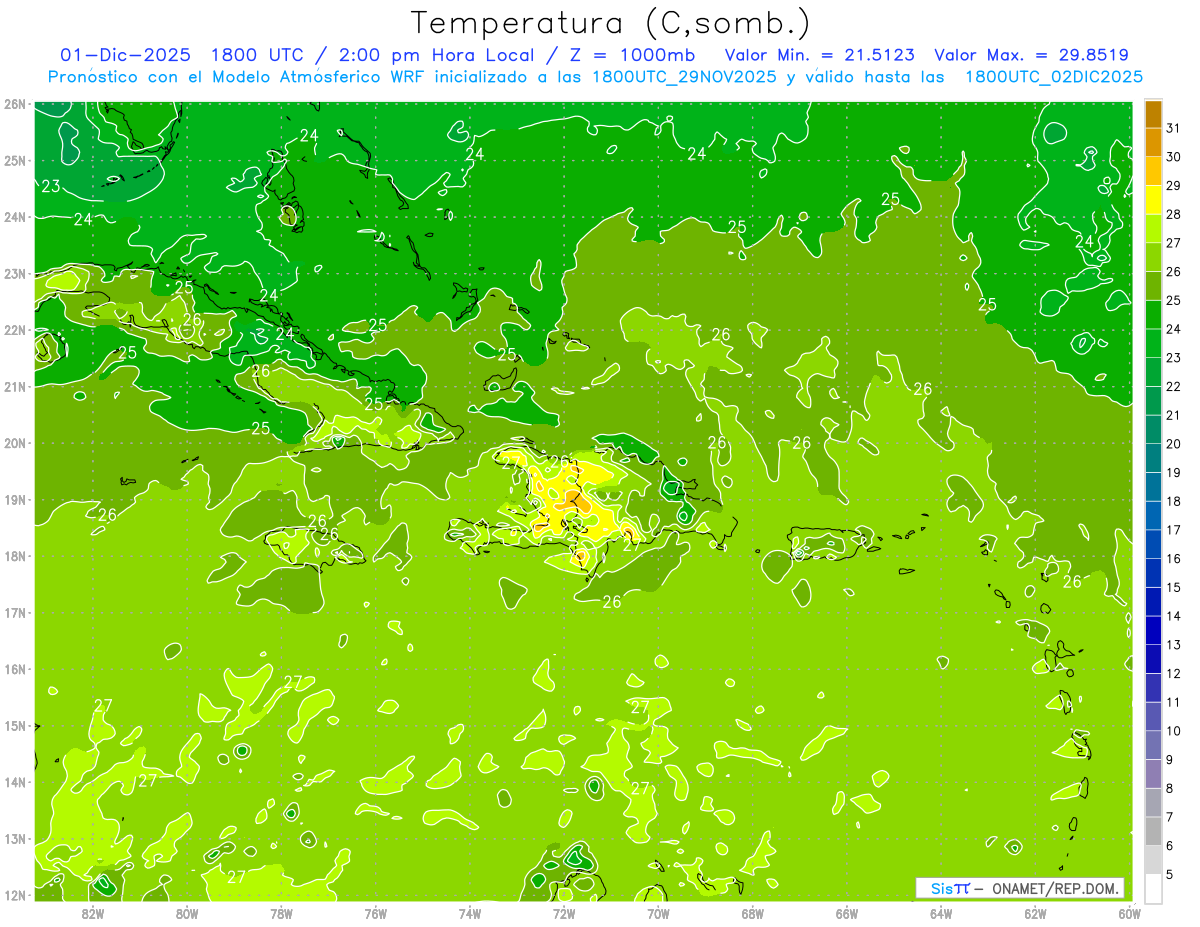Click the latitude label "19N"

coord(15,499)
